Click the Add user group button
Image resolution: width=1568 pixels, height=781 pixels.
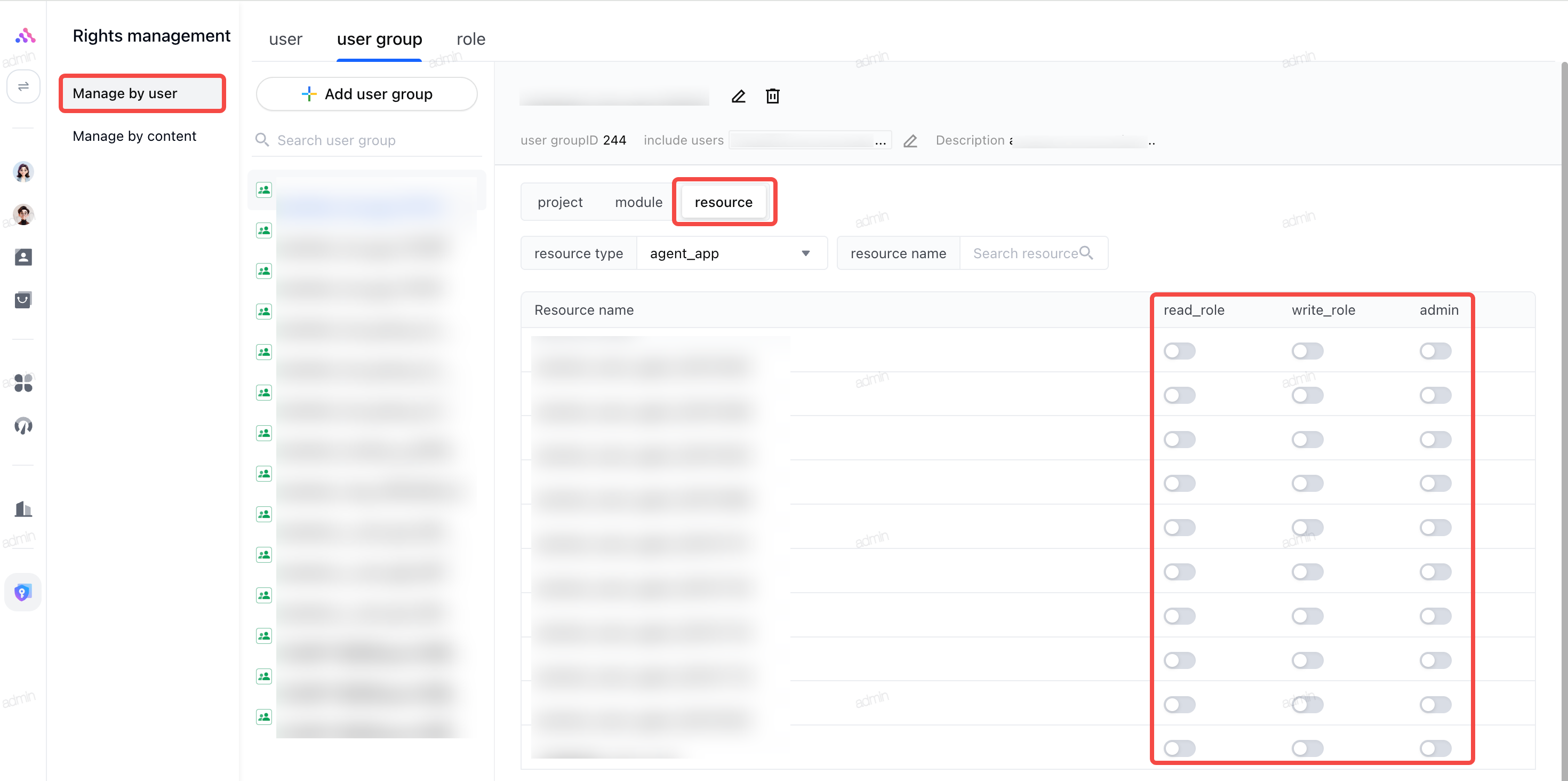click(366, 94)
